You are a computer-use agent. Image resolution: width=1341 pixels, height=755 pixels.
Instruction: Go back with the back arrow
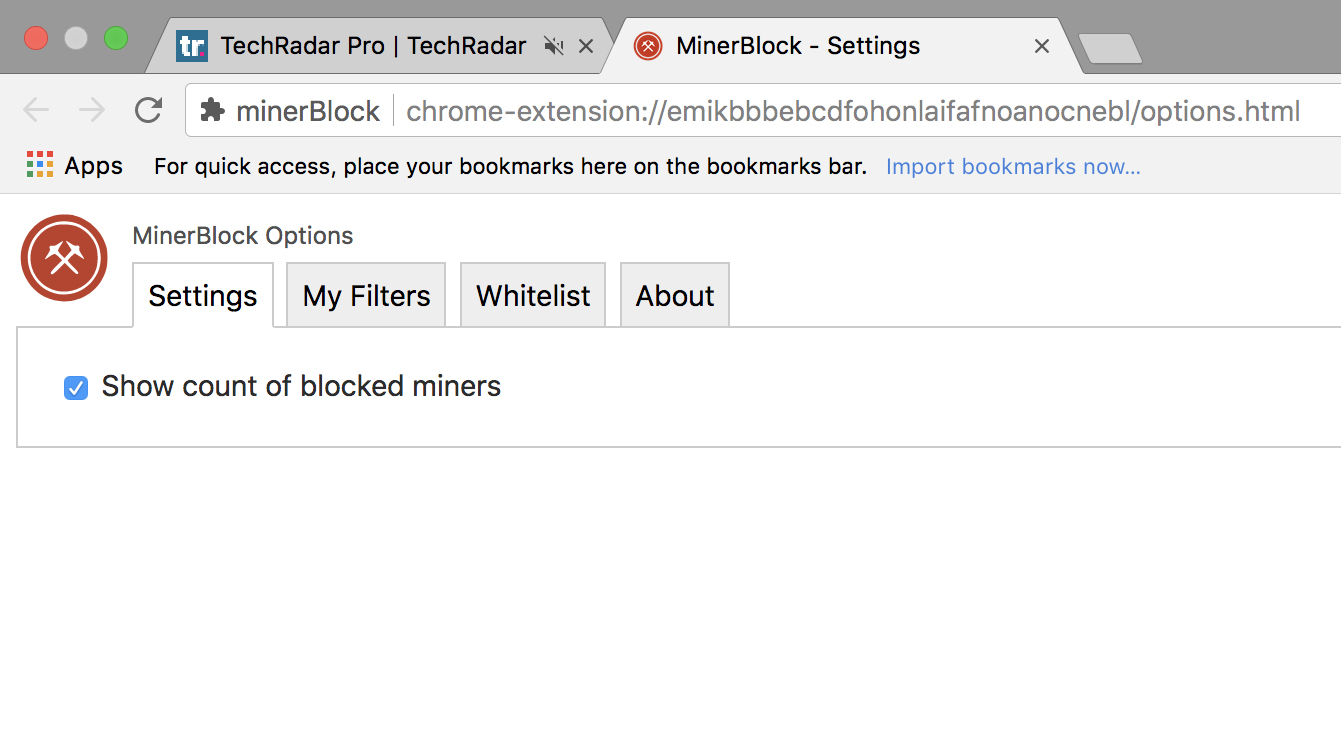pyautogui.click(x=36, y=110)
